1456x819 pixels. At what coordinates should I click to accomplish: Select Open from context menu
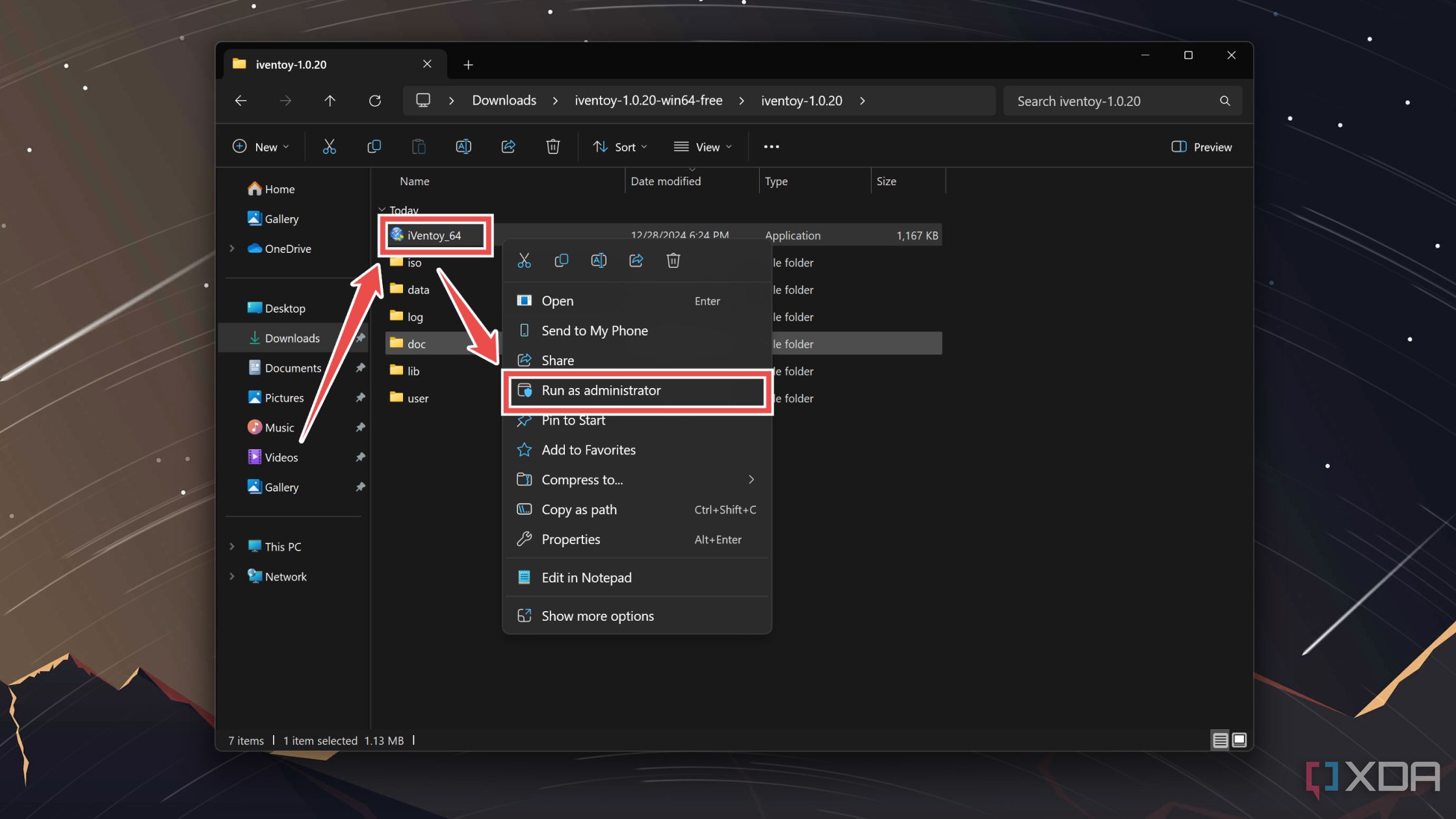coord(557,300)
